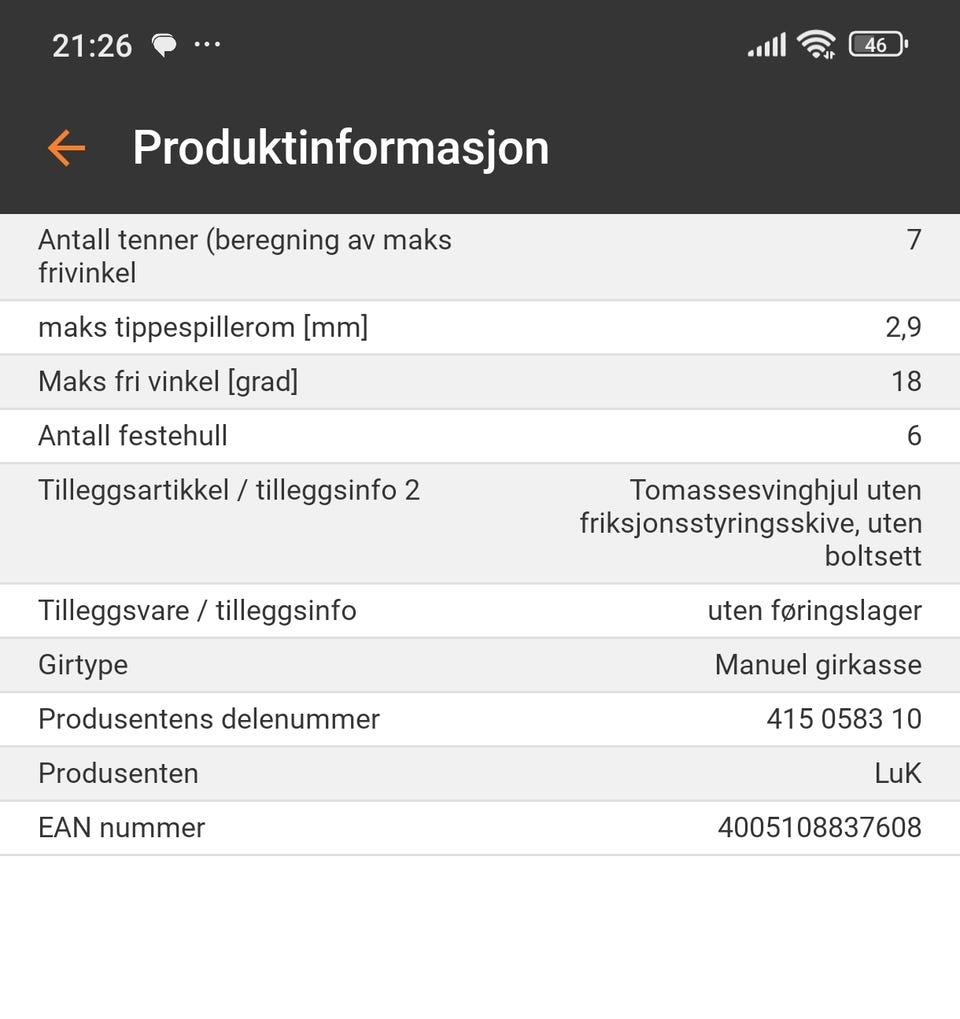Tap the orange back arrow
960x1019 pixels.
[x=66, y=148]
